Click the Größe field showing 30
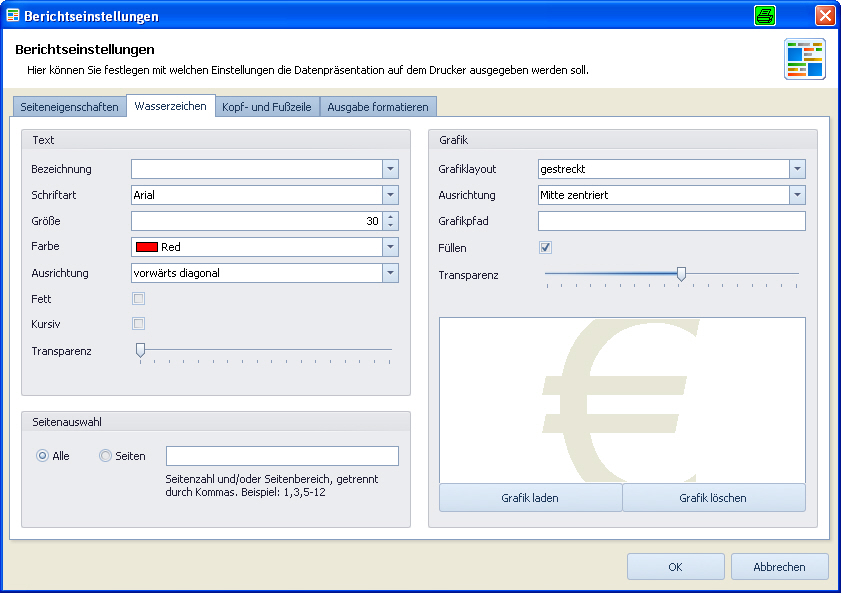The width and height of the screenshot is (841, 593). pyautogui.click(x=257, y=221)
